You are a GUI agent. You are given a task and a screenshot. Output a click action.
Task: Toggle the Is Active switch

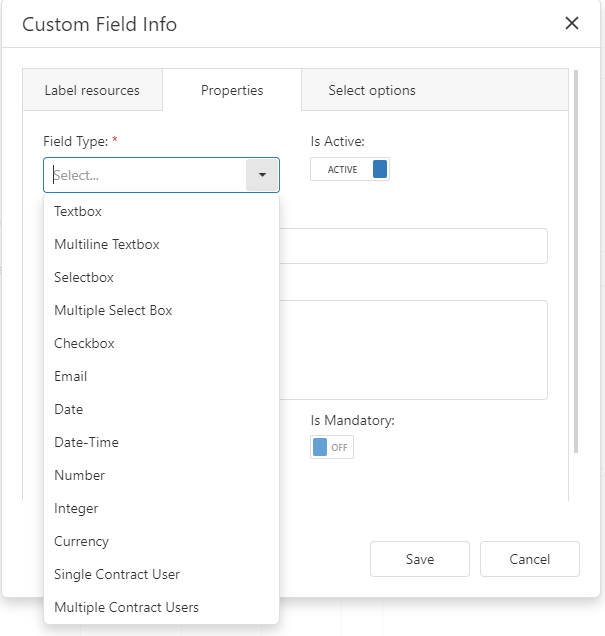coord(350,169)
